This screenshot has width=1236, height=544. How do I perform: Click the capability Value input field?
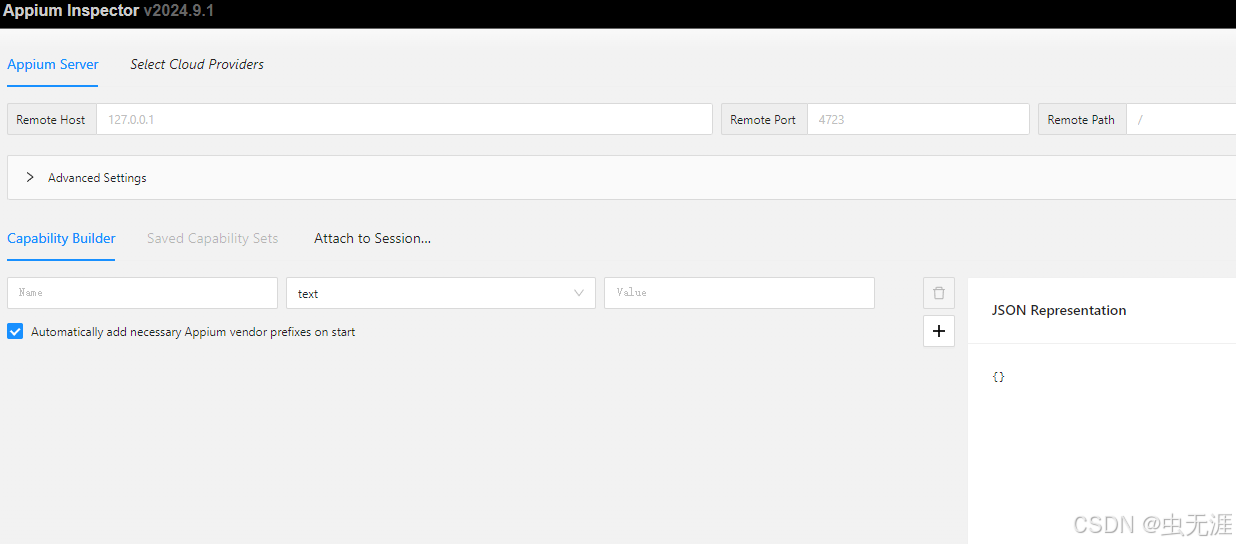739,293
